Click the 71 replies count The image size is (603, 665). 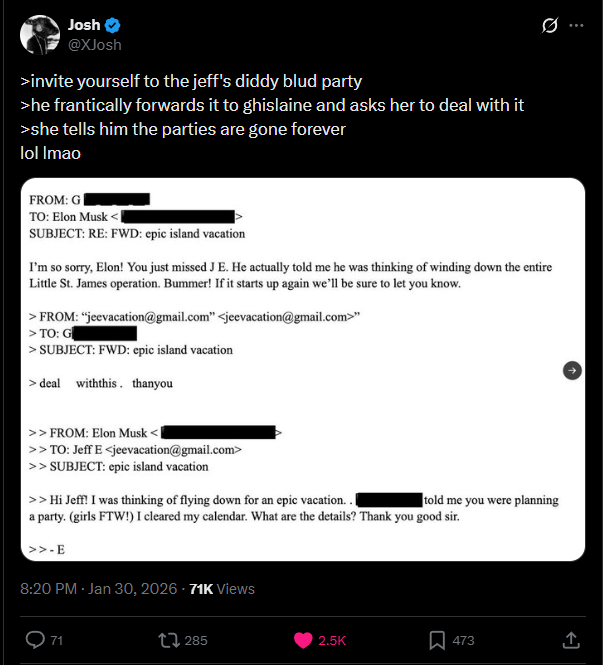(56, 640)
